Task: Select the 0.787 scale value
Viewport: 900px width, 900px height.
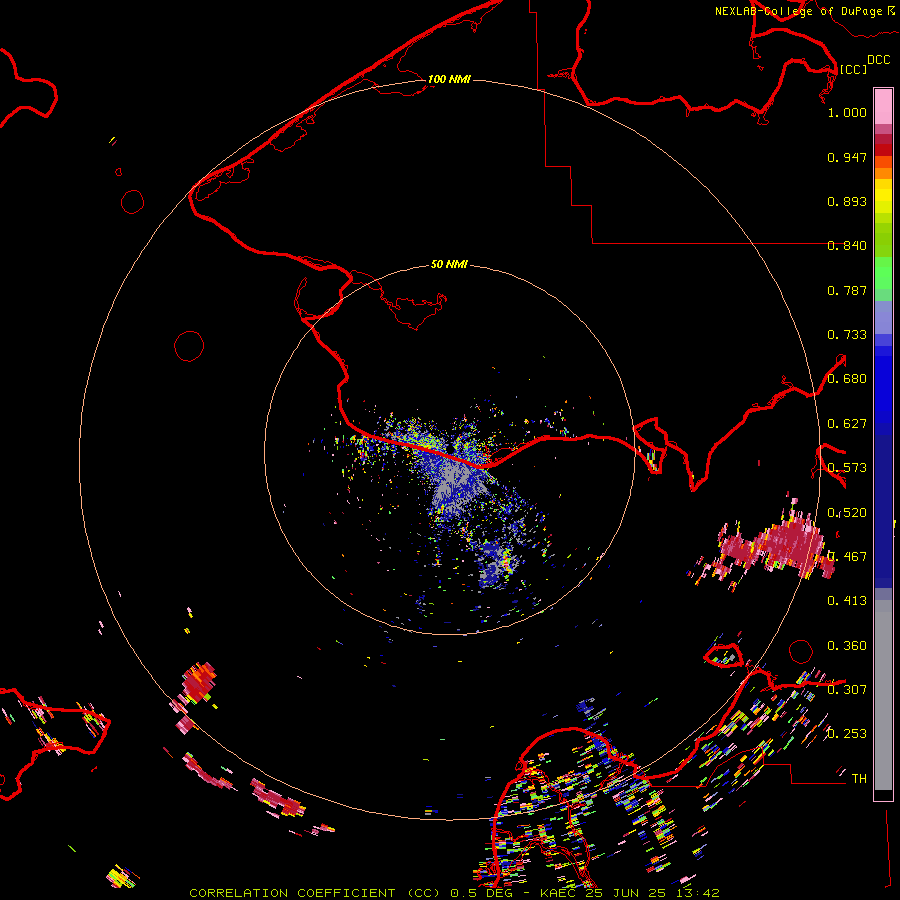Action: pos(847,290)
